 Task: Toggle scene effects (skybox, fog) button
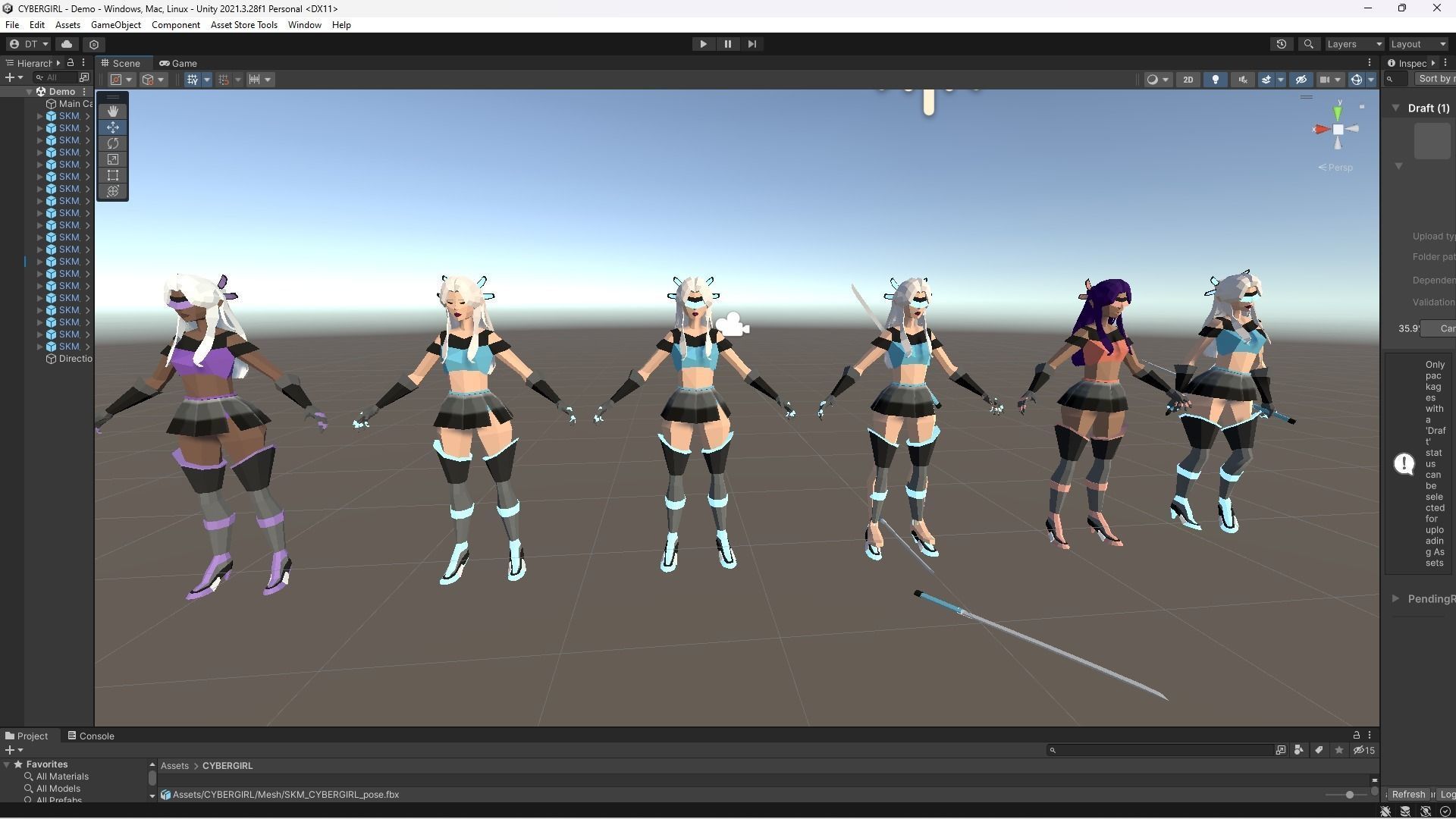1266,80
